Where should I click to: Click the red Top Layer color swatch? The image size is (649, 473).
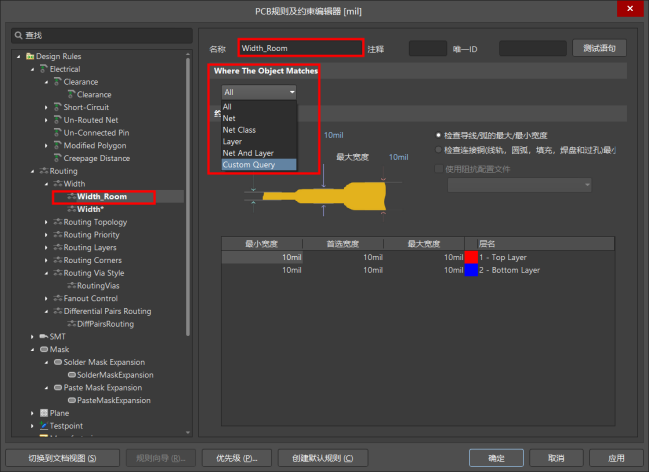point(470,257)
